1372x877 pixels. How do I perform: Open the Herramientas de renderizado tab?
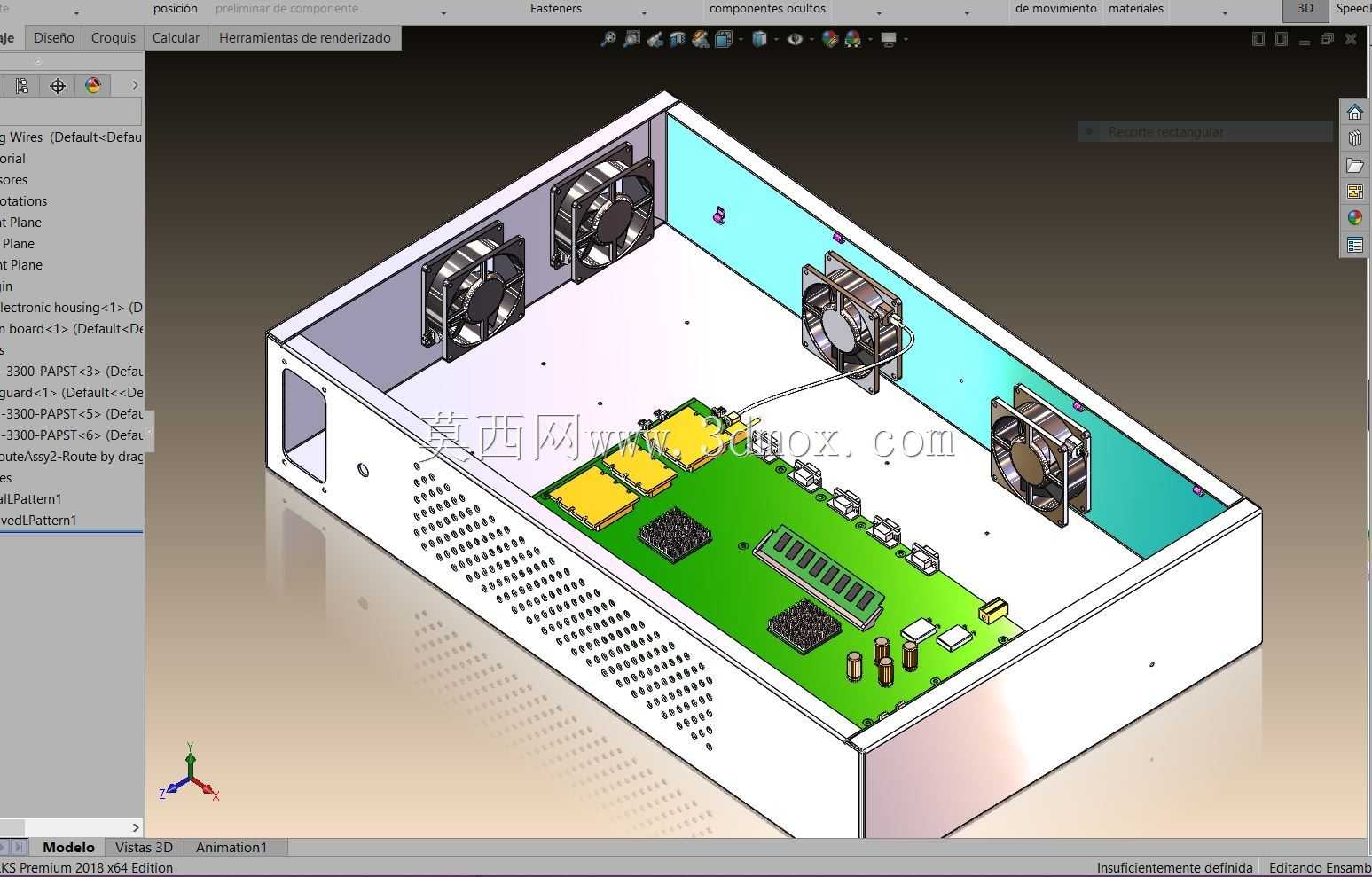point(305,38)
